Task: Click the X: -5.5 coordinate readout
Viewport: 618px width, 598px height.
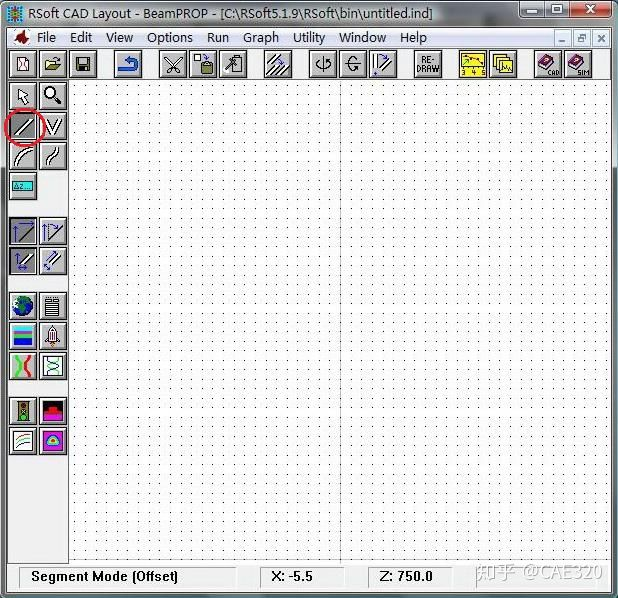Action: (x=292, y=576)
